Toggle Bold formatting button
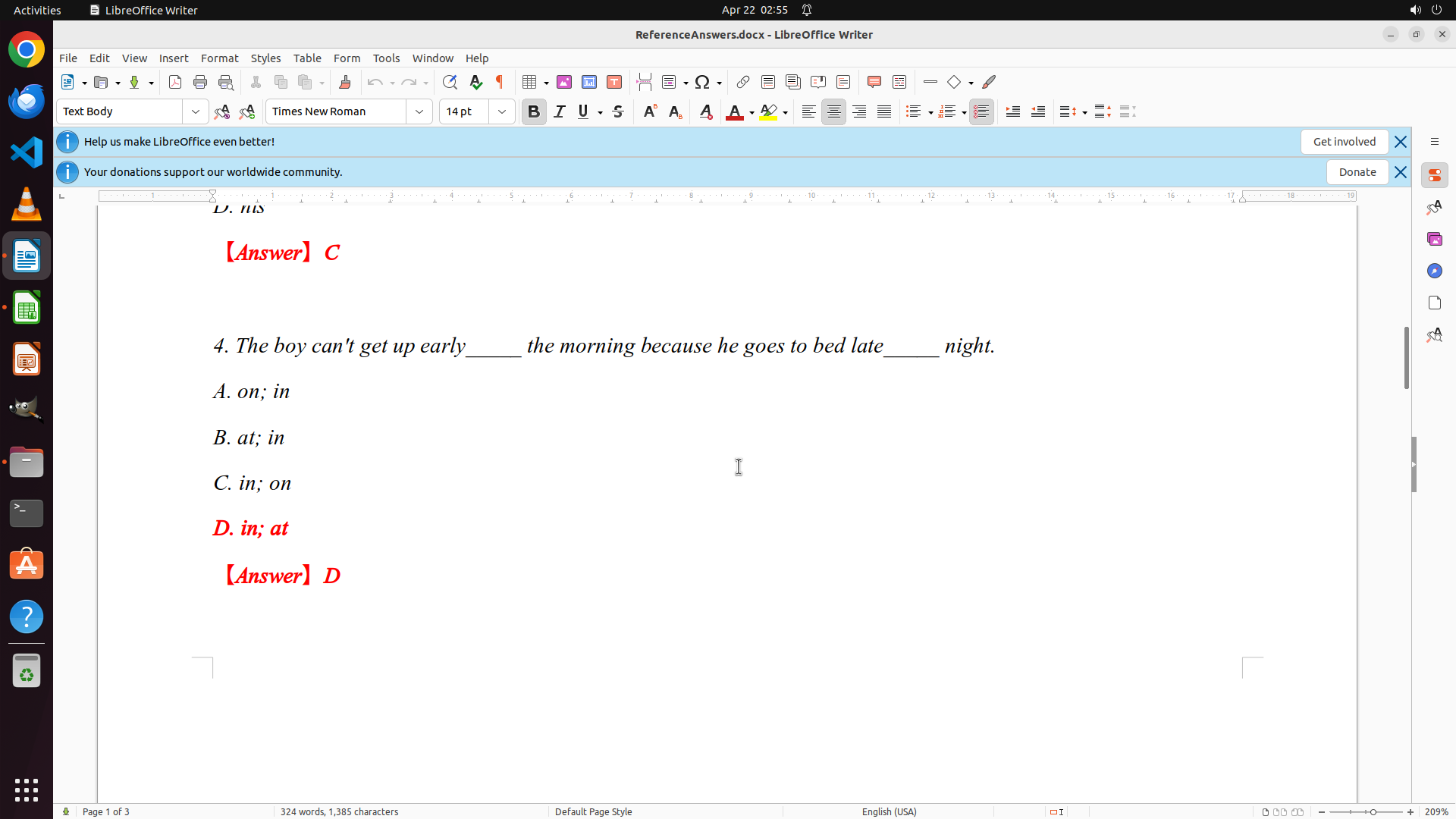The width and height of the screenshot is (1456, 819). (x=534, y=111)
